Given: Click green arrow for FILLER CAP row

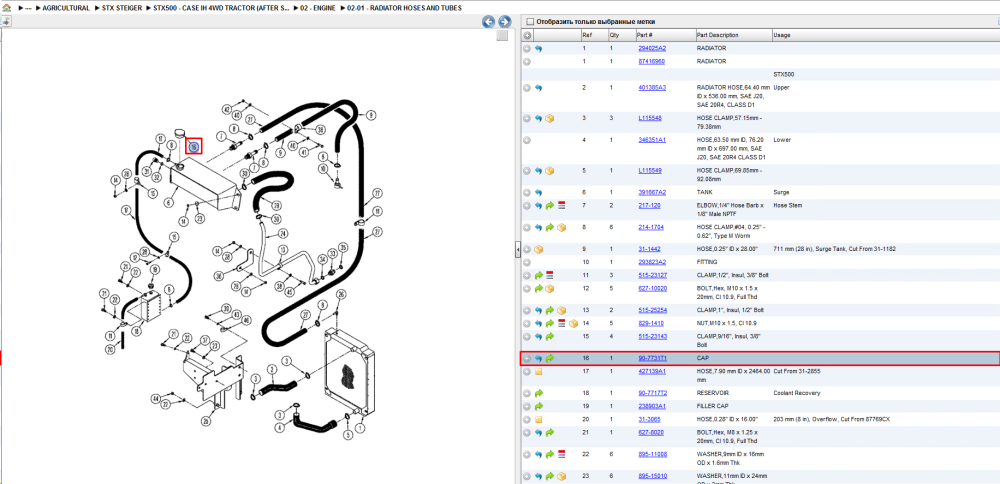Looking at the screenshot, I should click(x=538, y=406).
